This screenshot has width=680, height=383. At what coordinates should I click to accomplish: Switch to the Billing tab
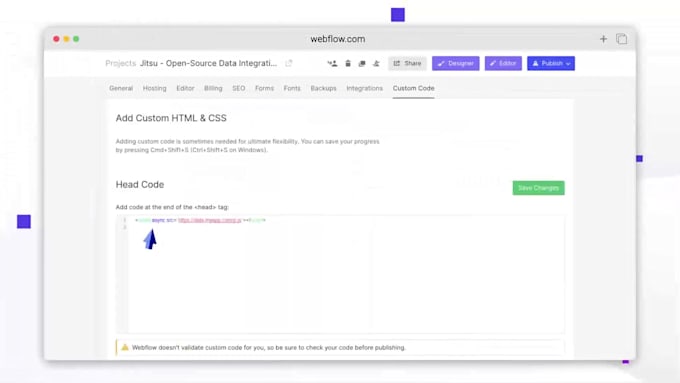pos(213,88)
